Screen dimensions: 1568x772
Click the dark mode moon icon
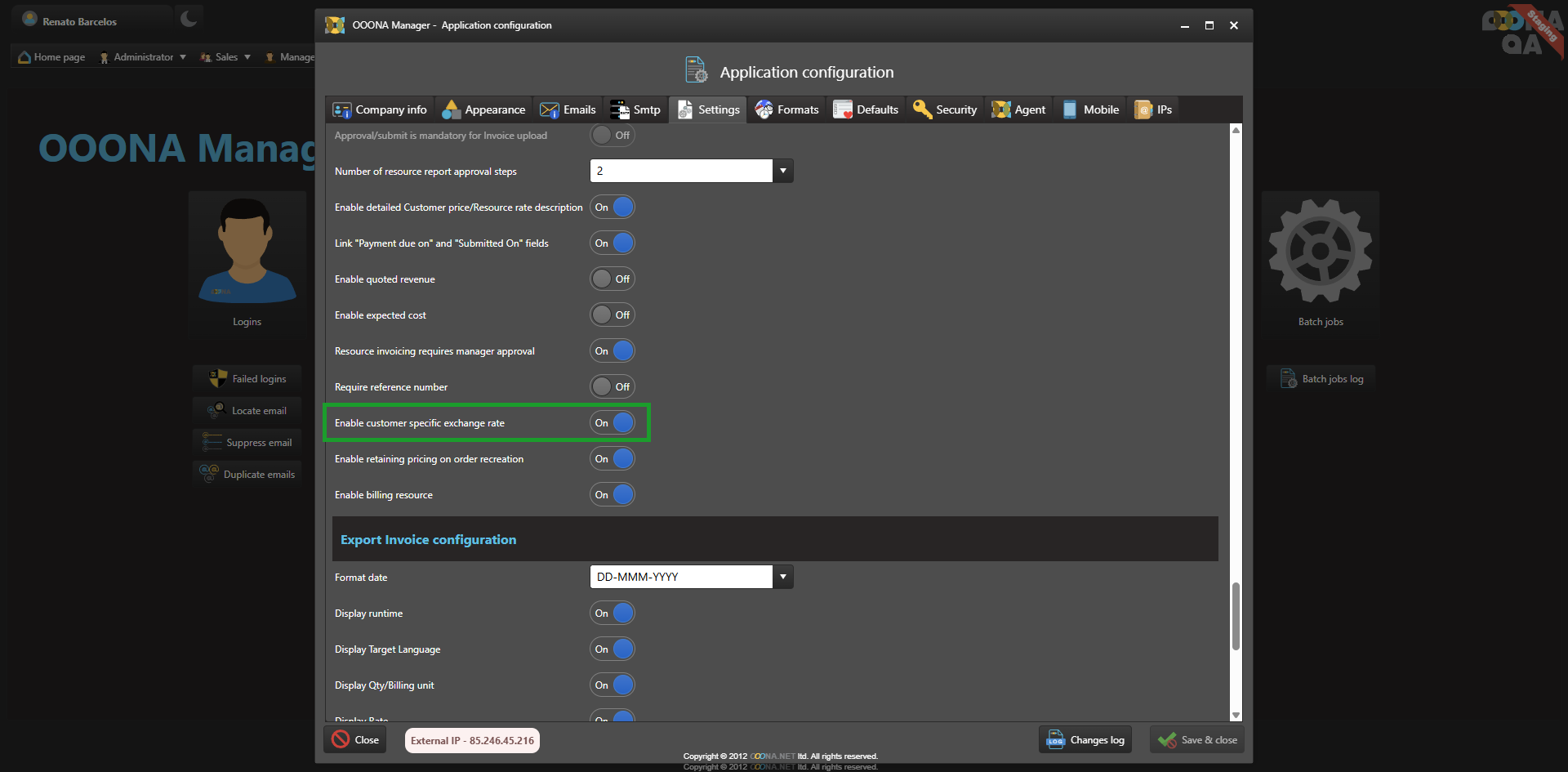point(189,18)
